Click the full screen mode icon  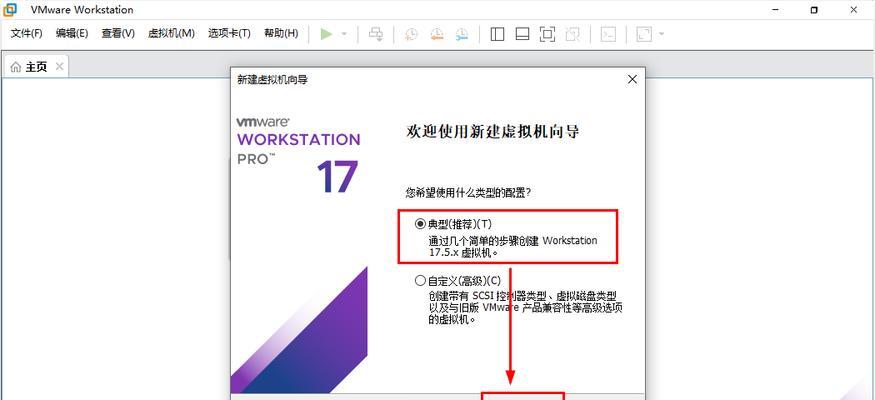547,34
